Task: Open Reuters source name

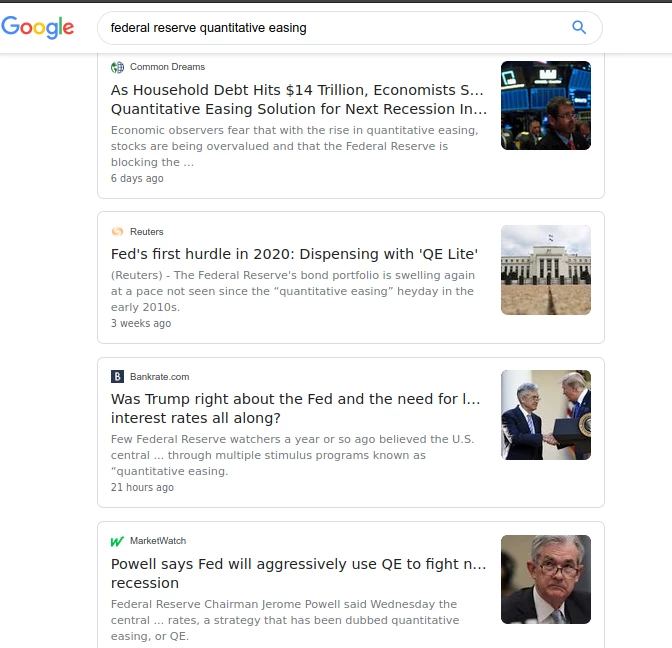Action: (147, 232)
